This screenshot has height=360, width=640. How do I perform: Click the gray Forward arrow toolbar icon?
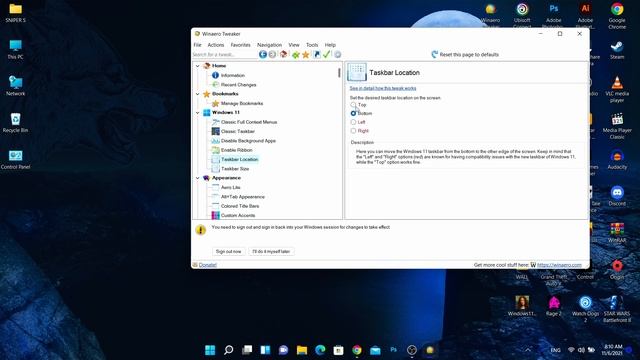click(272, 54)
